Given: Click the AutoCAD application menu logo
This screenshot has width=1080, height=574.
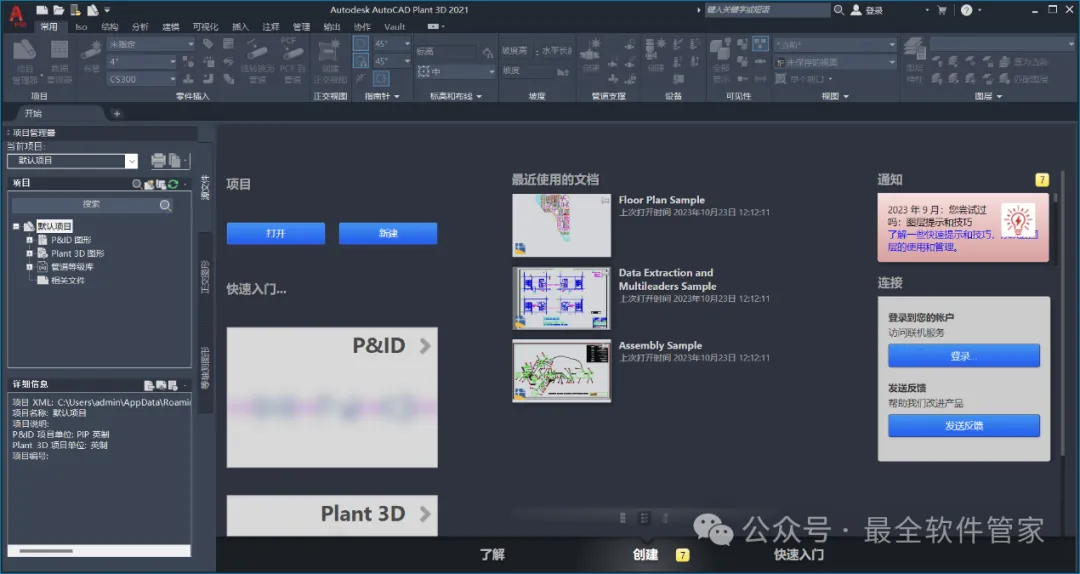Looking at the screenshot, I should pos(17,15).
